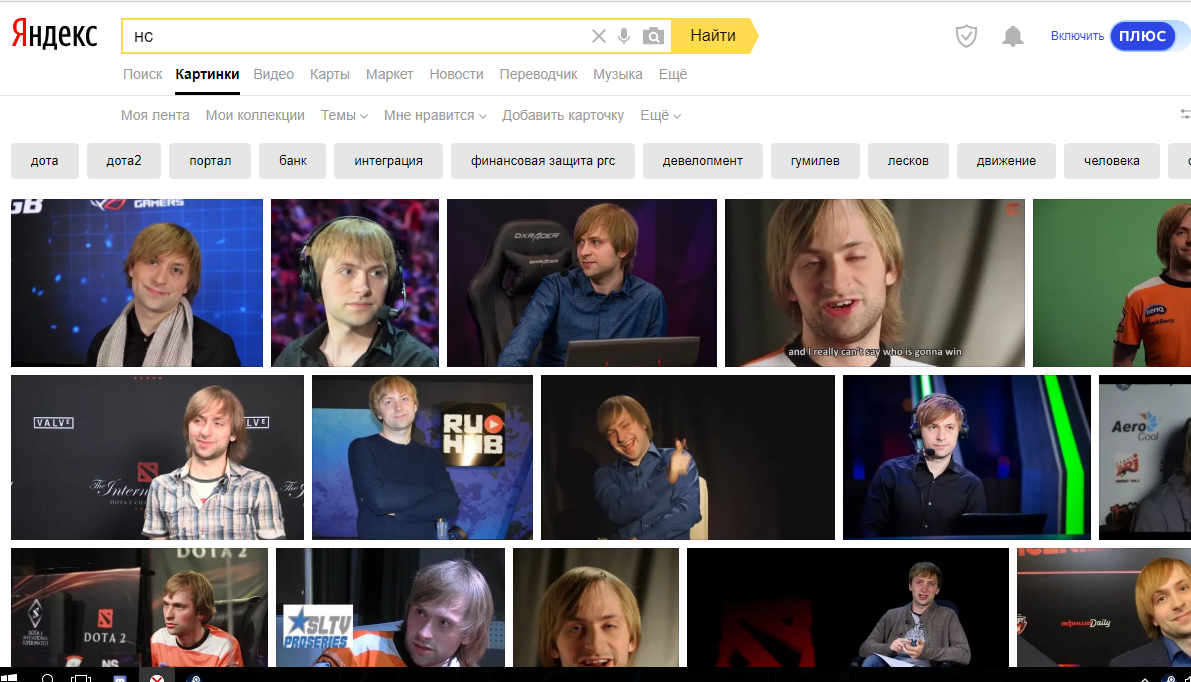Select the 'интеграция' suggestion chip
Viewport: 1191px width, 682px height.
click(388, 161)
